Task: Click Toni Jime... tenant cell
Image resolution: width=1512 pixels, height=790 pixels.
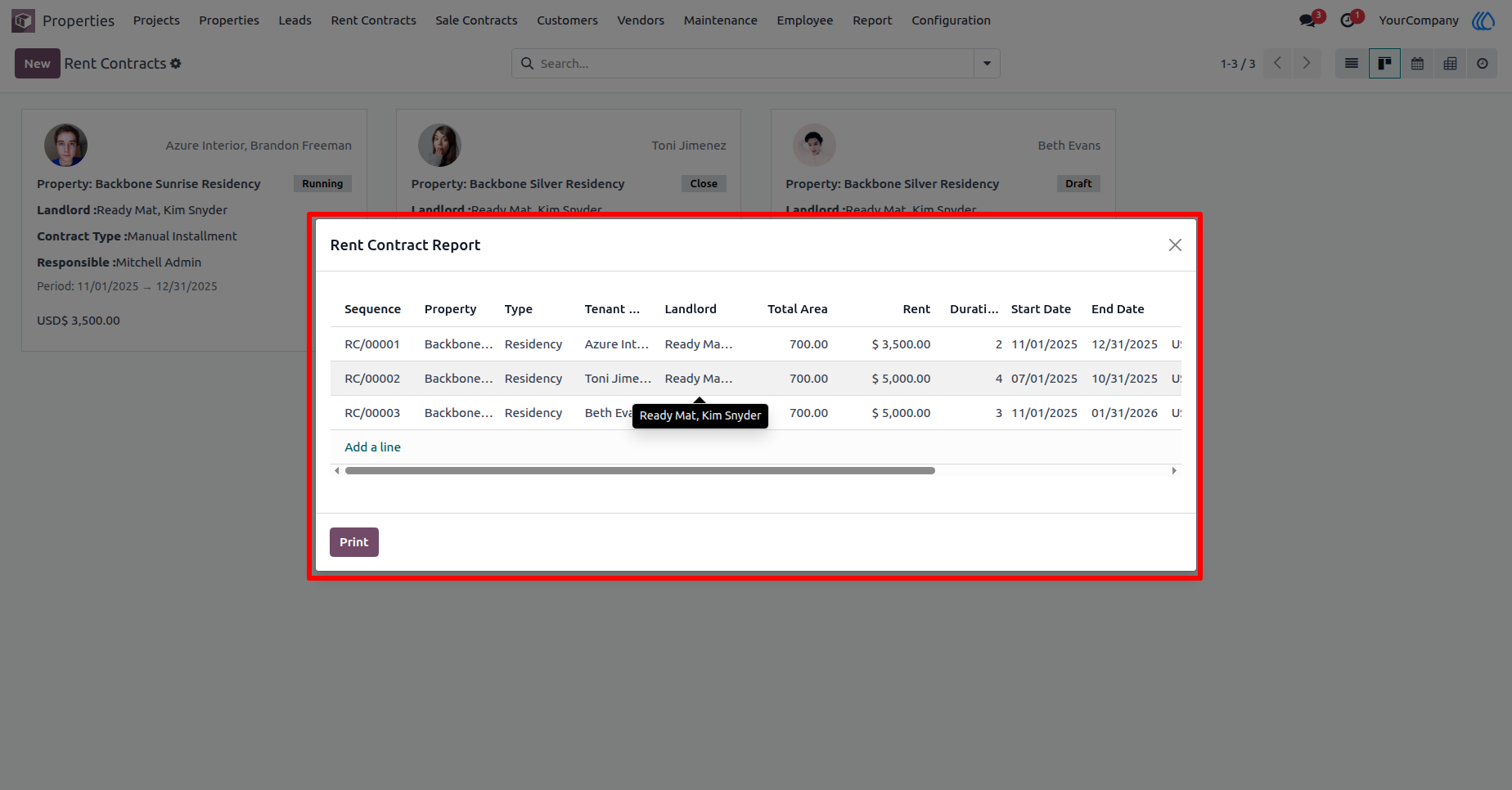Action: coord(618,379)
